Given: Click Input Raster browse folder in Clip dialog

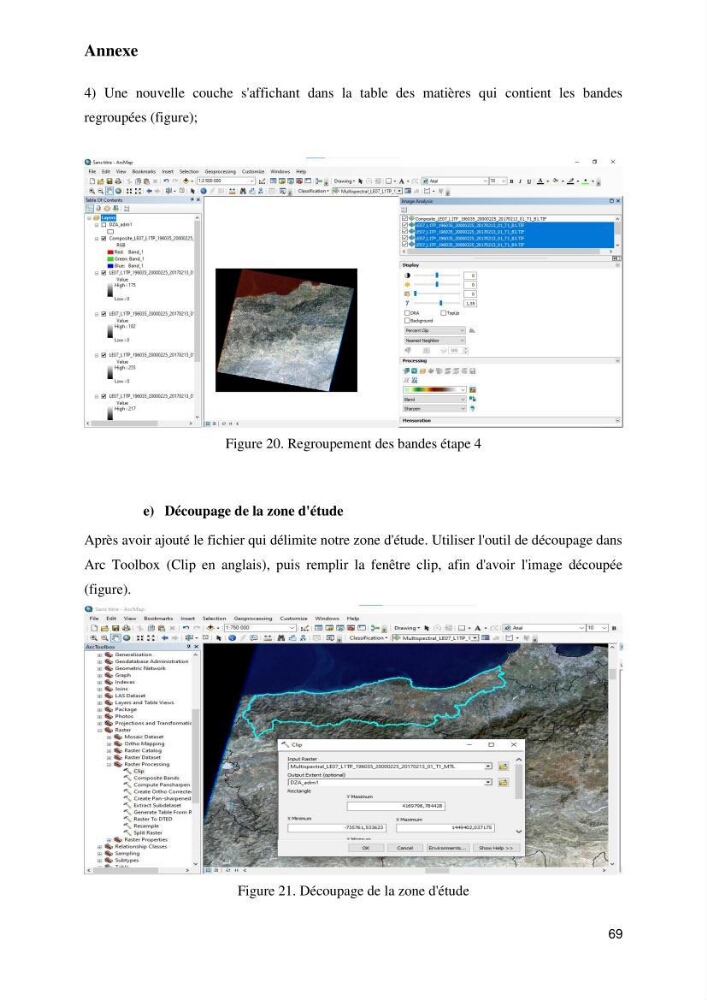Looking at the screenshot, I should point(504,766).
